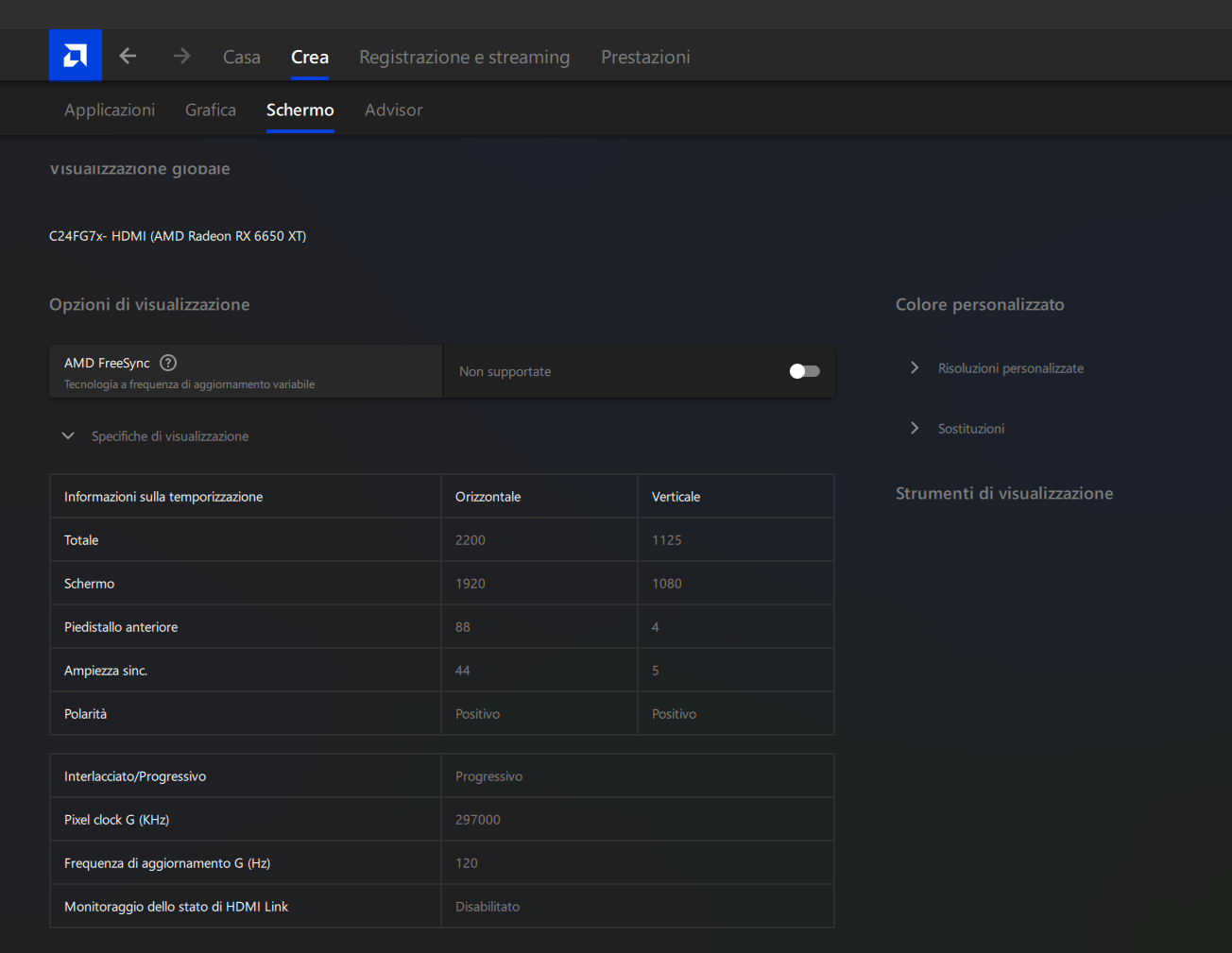
Task: Click vertical total value 1125
Action: (x=666, y=540)
